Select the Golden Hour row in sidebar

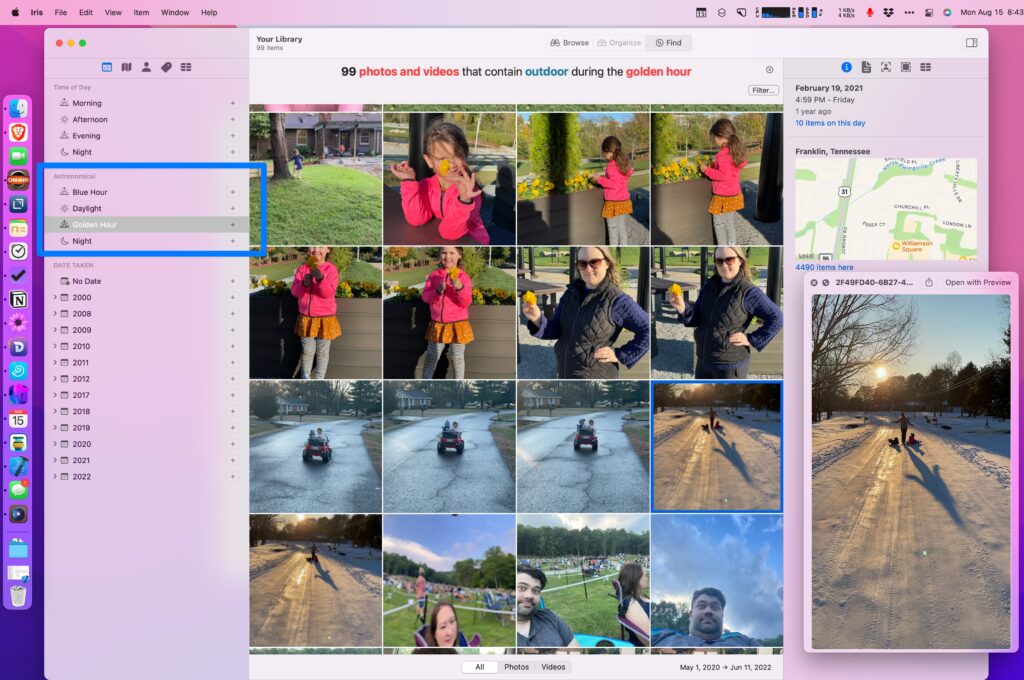[x=147, y=225]
